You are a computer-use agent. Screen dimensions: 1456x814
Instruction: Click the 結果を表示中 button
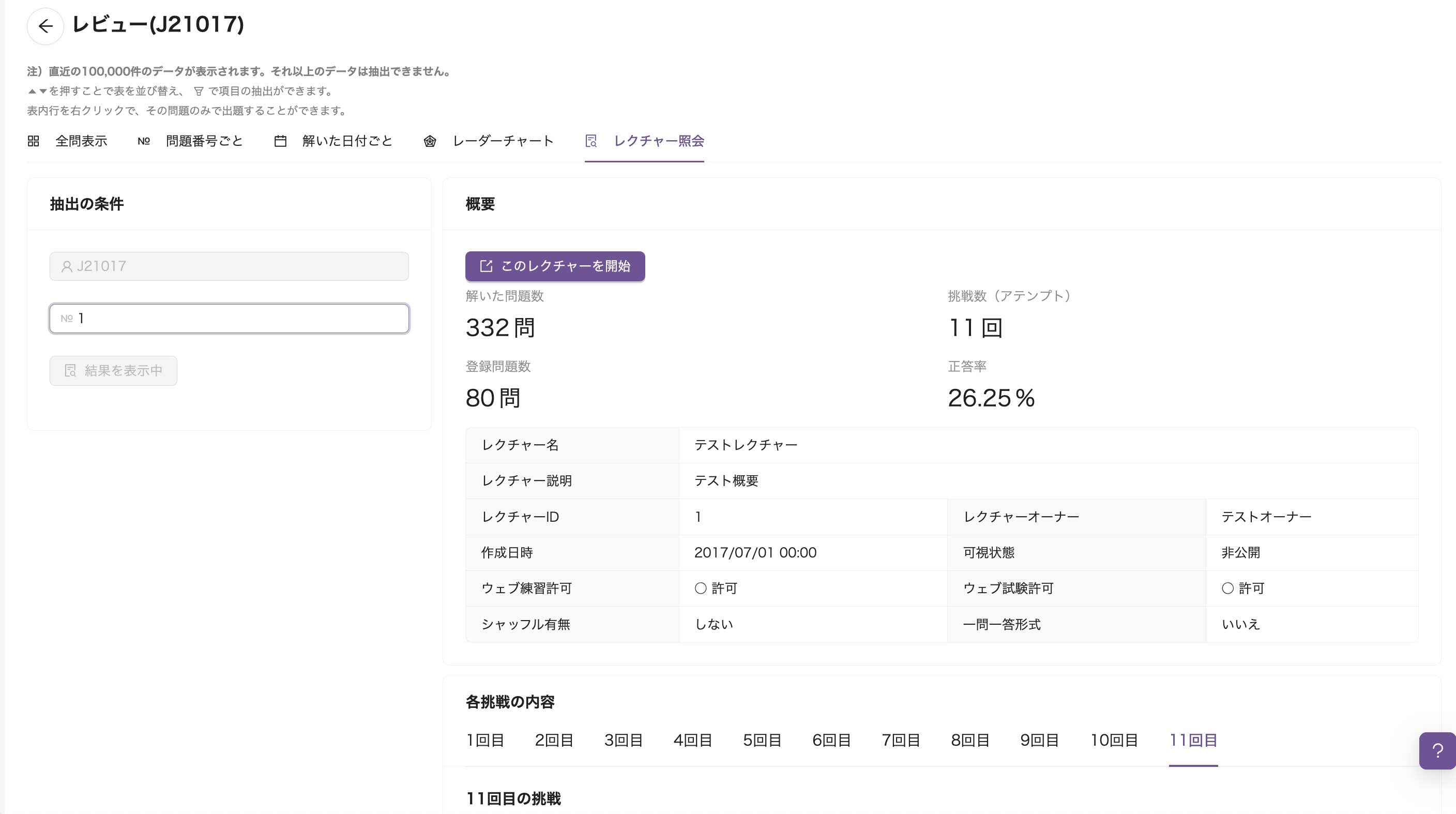click(113, 371)
